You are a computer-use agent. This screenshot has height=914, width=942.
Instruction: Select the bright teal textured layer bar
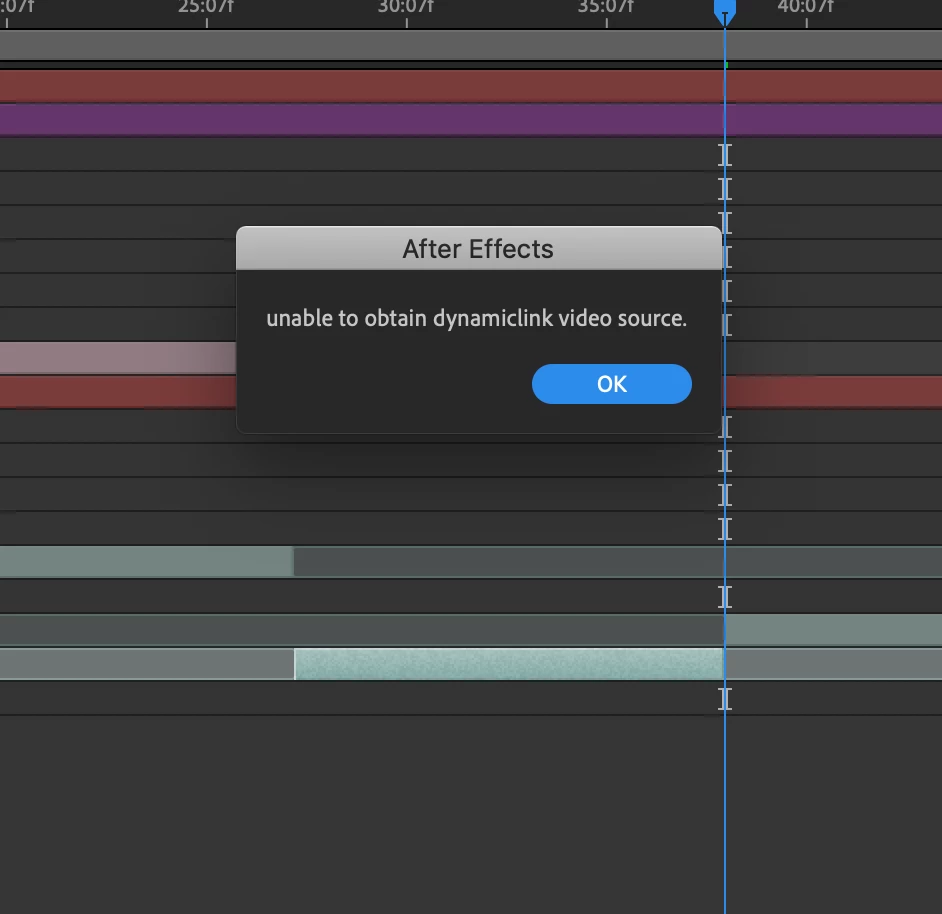509,664
